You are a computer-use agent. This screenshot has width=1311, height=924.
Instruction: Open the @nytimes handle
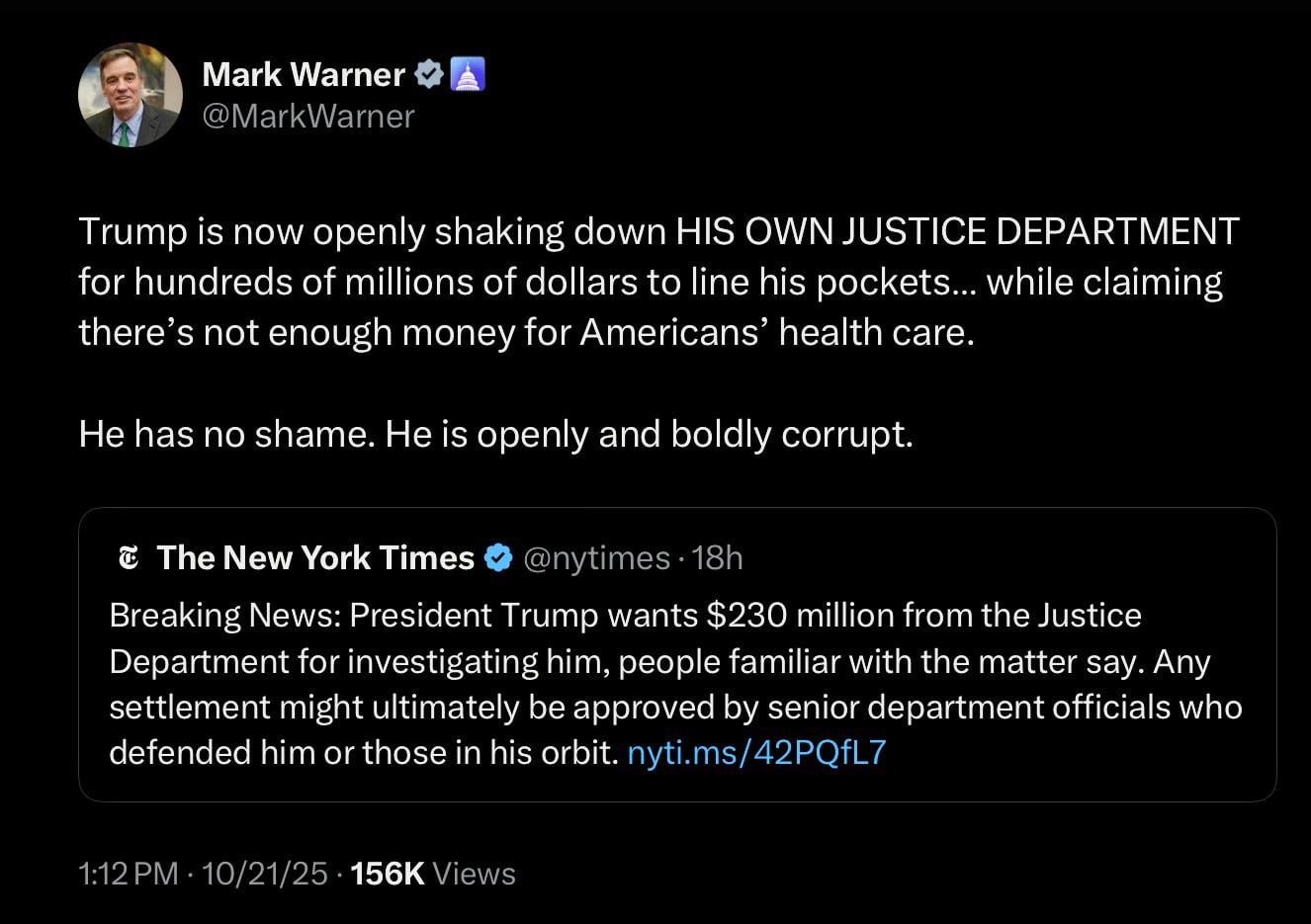pyautogui.click(x=595, y=558)
